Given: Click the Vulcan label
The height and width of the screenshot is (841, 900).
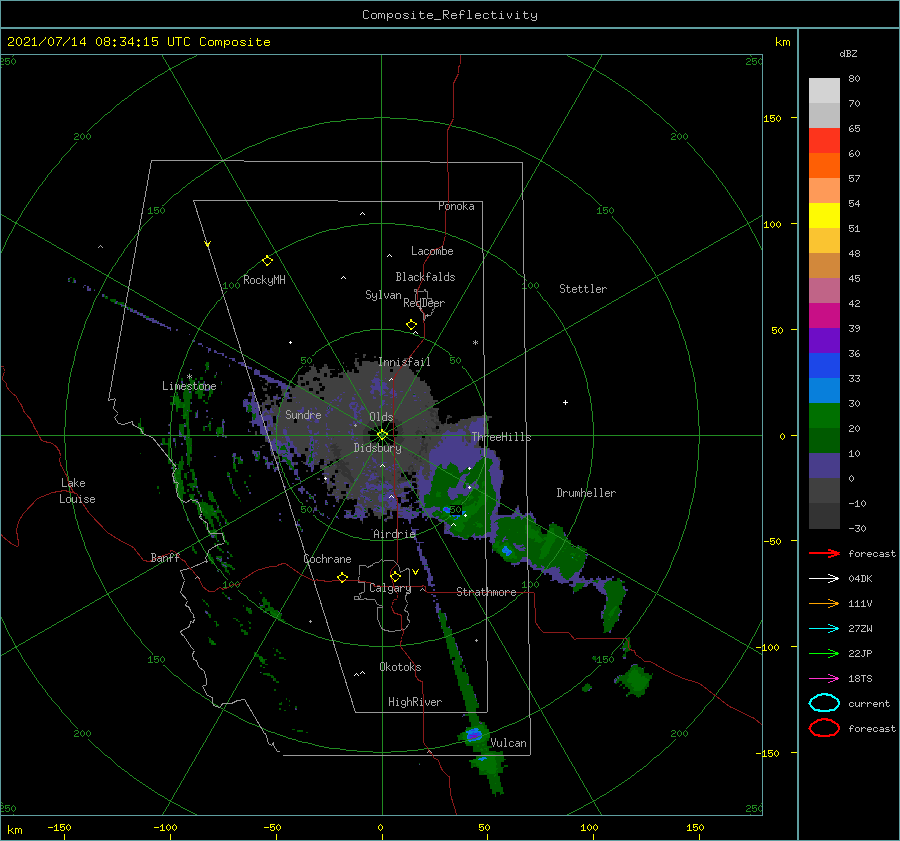Looking at the screenshot, I should click(509, 743).
